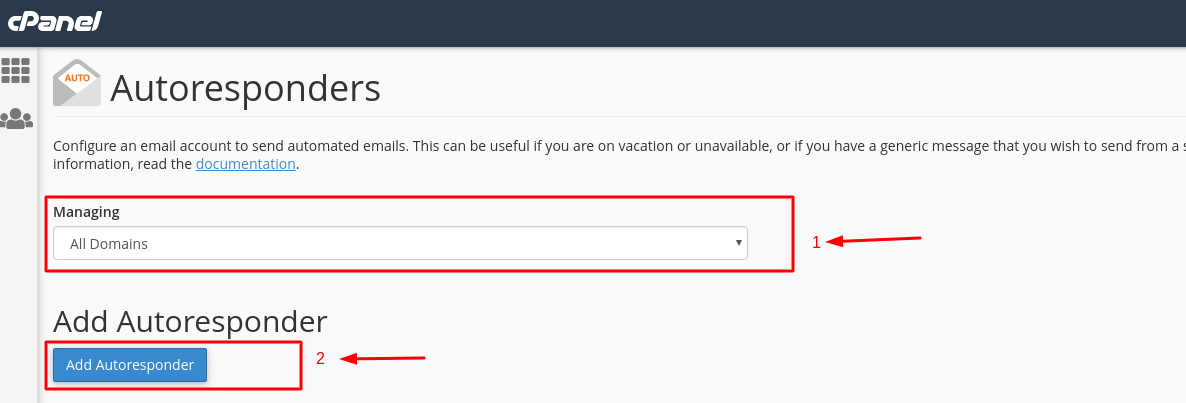
Task: Click the Add Autoresponder section heading
Action: (190, 321)
